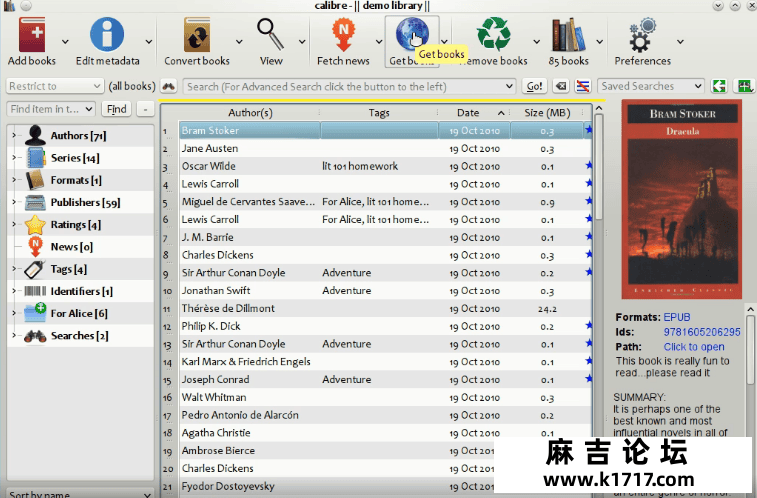Open the Saved Searches combo box
757x498 pixels.
pos(650,86)
